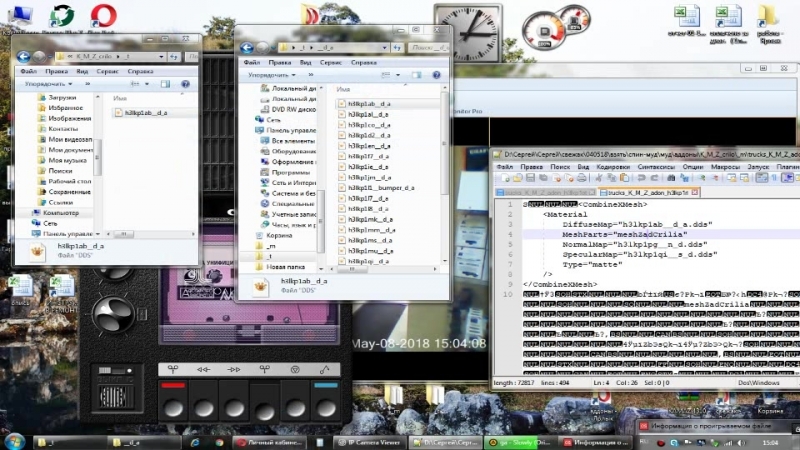Open the Поиск menu in Notepad++
800x450 pixels.
[x=560, y=167]
